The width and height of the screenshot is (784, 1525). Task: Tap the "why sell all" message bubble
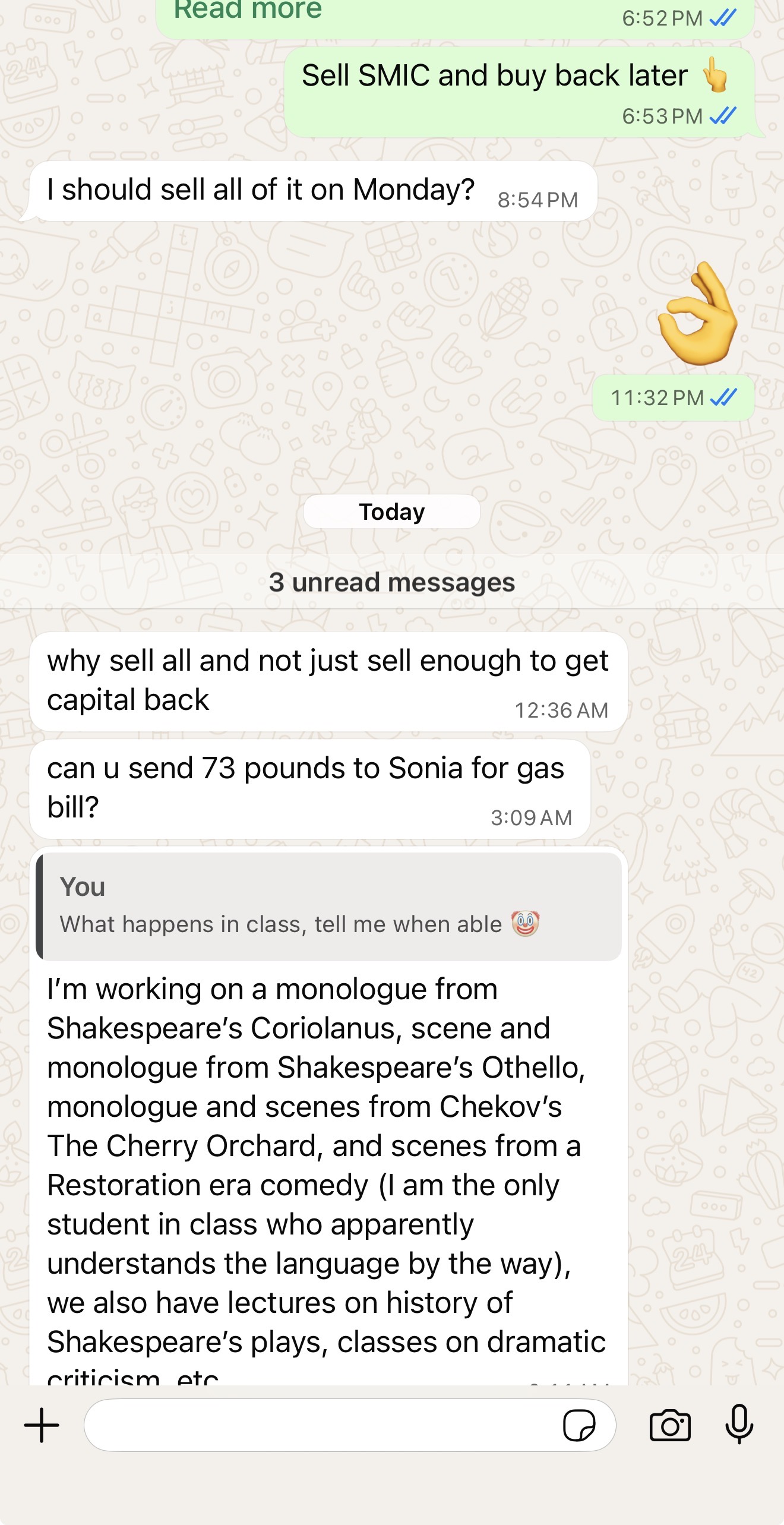[x=328, y=681]
